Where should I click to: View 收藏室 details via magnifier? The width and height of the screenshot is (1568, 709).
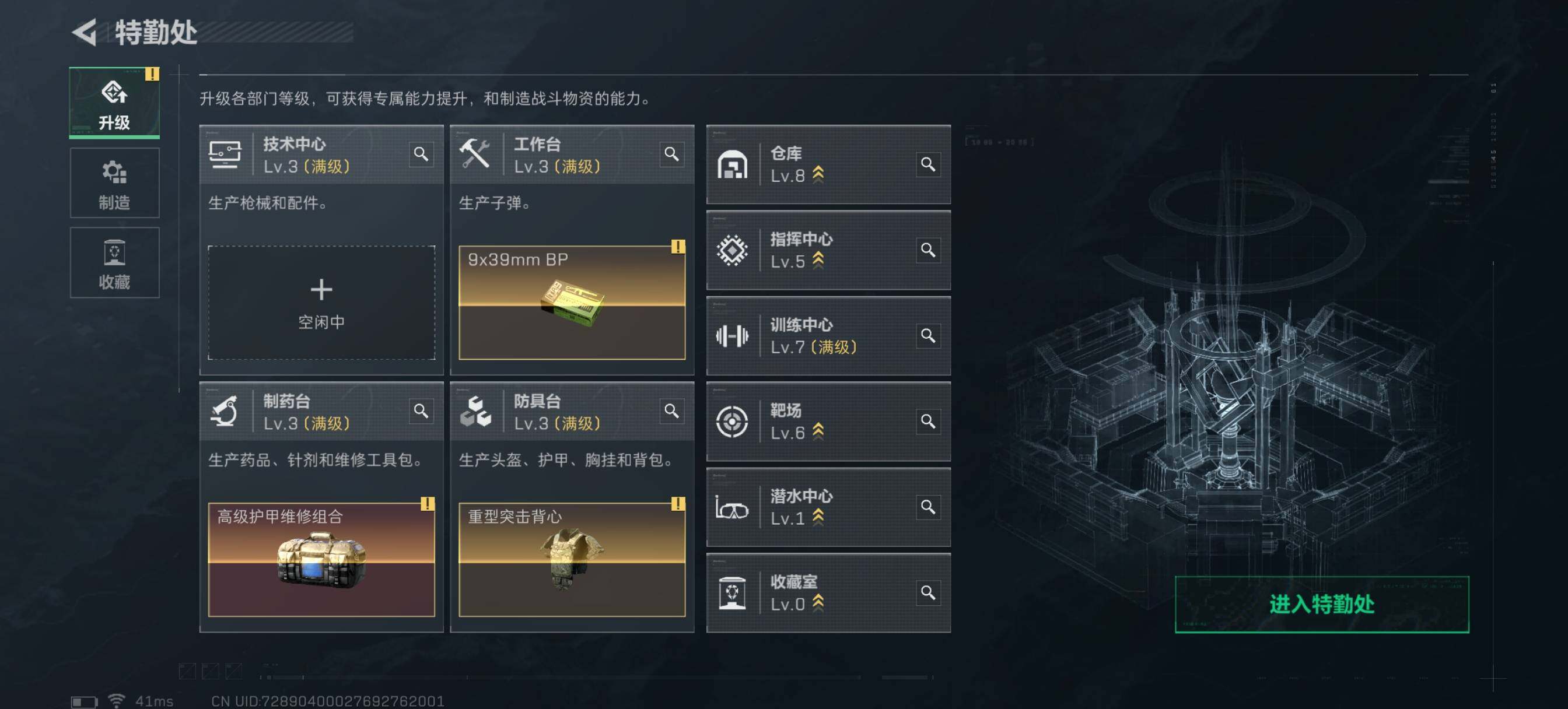[928, 593]
